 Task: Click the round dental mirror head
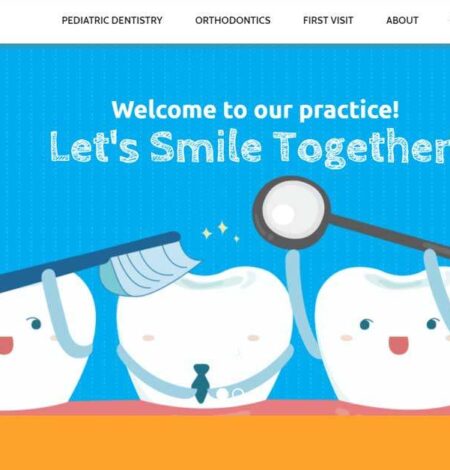coord(291,212)
